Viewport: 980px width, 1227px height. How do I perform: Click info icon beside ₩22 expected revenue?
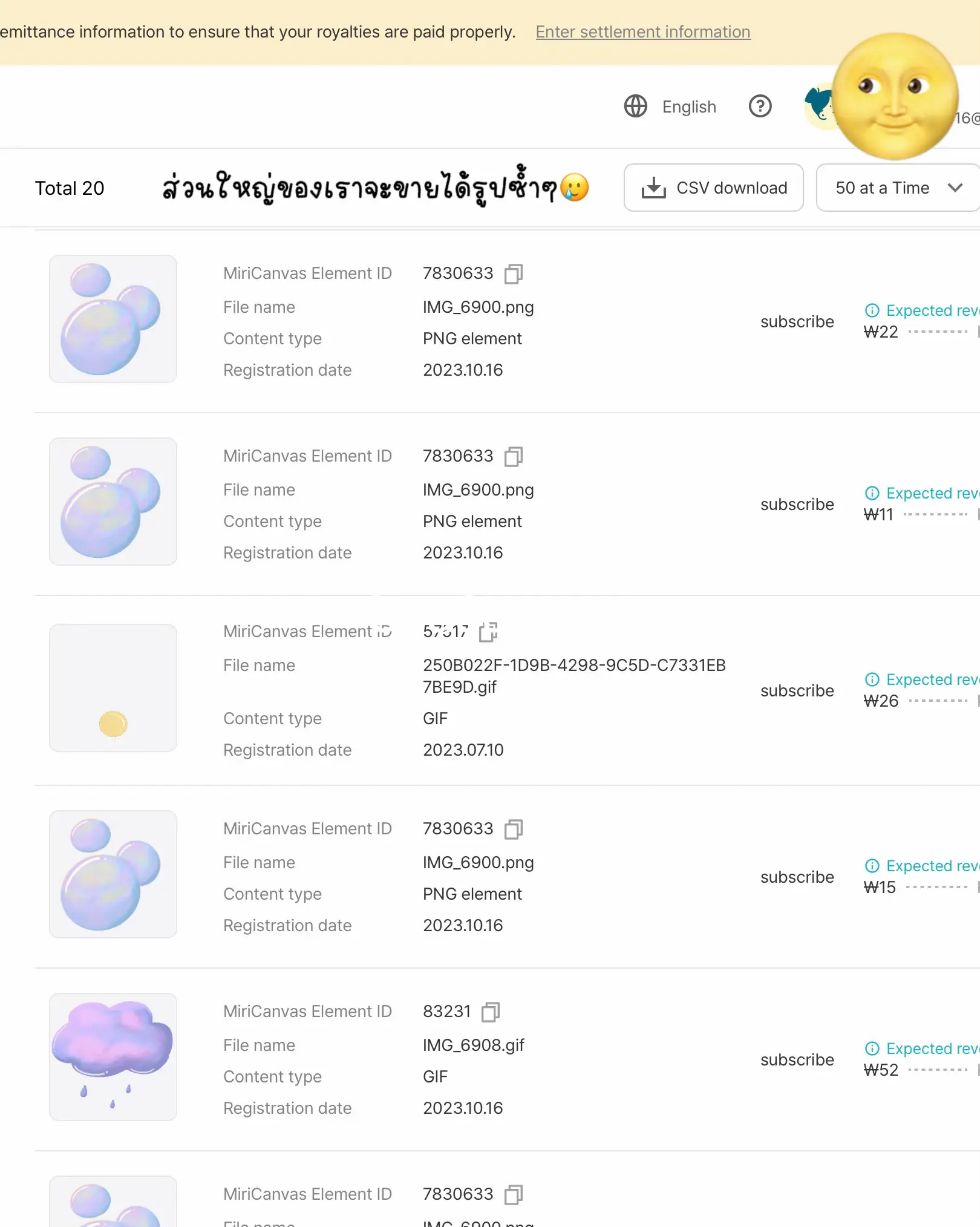click(x=872, y=310)
